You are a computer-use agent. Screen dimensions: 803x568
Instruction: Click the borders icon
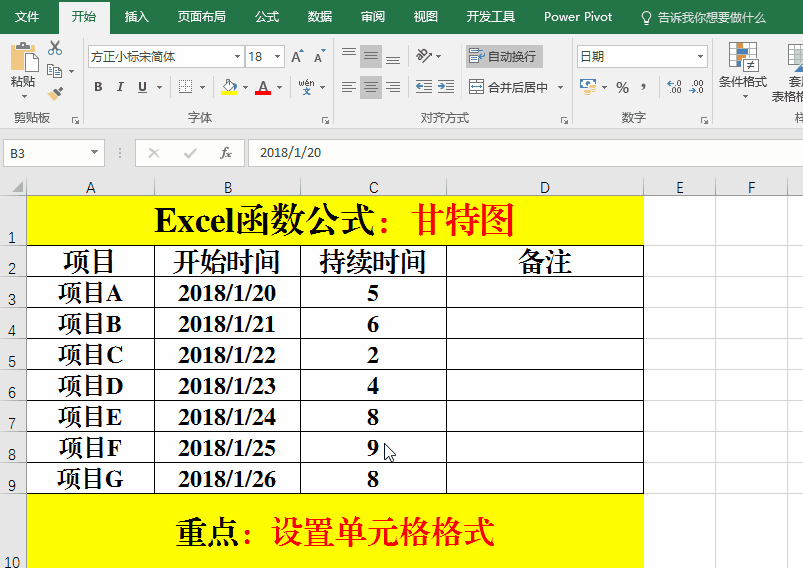[x=185, y=87]
